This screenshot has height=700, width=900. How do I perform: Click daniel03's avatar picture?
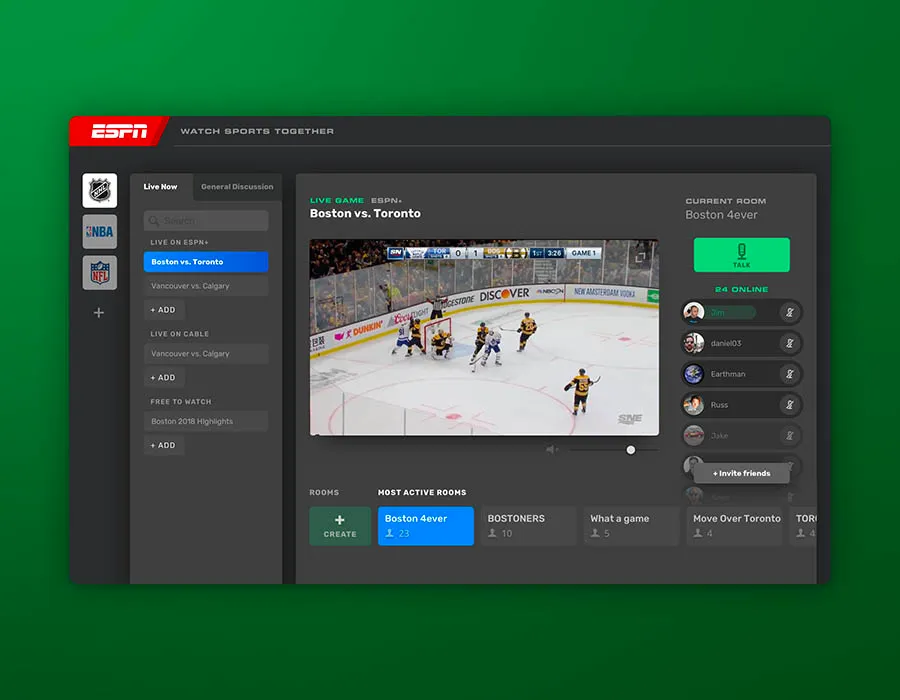tap(693, 343)
